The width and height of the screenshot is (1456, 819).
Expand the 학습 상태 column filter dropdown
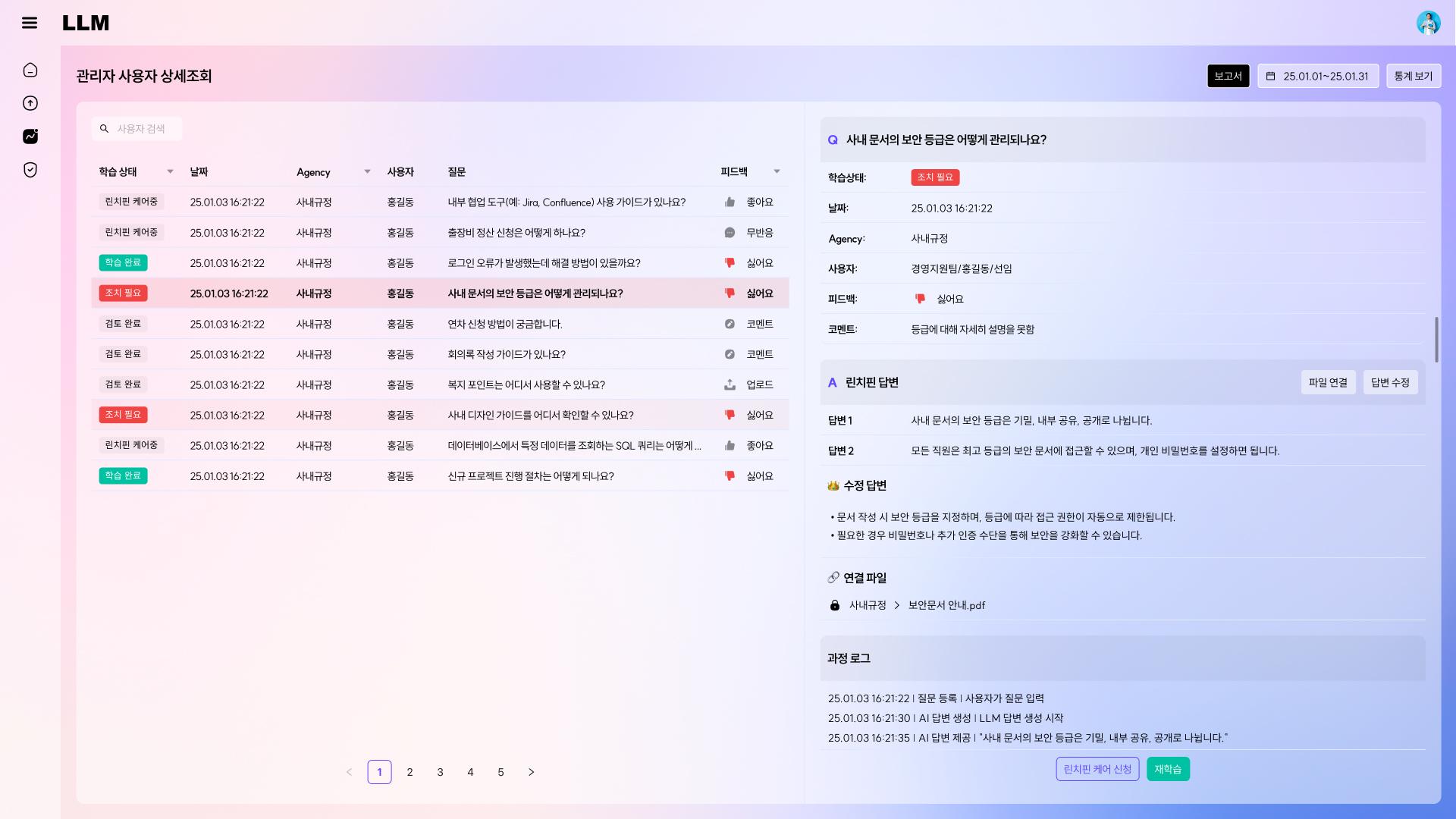(x=170, y=171)
